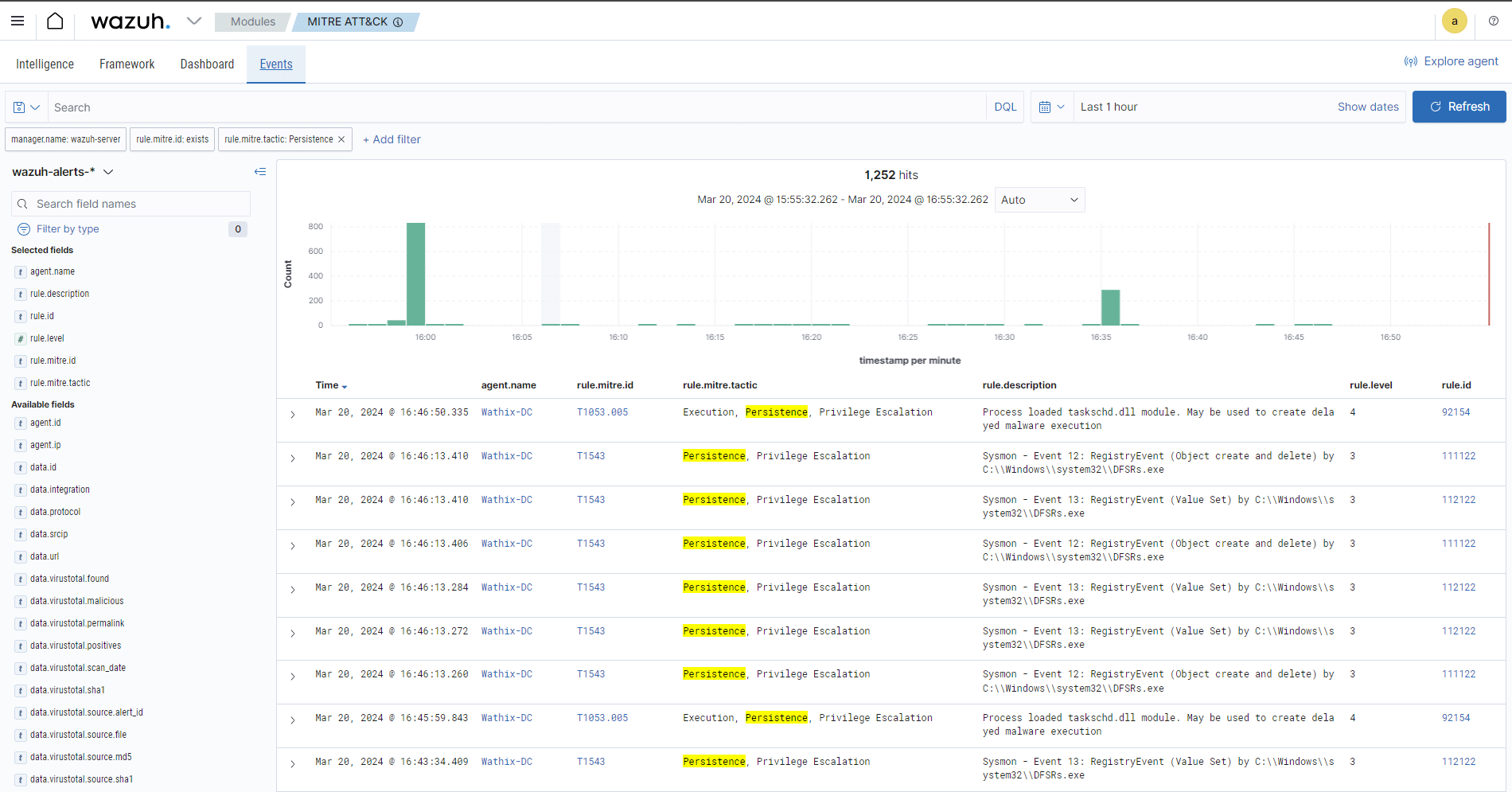1512x792 pixels.
Task: Open the info icon next to MITRE ATT&CK
Action: (398, 22)
